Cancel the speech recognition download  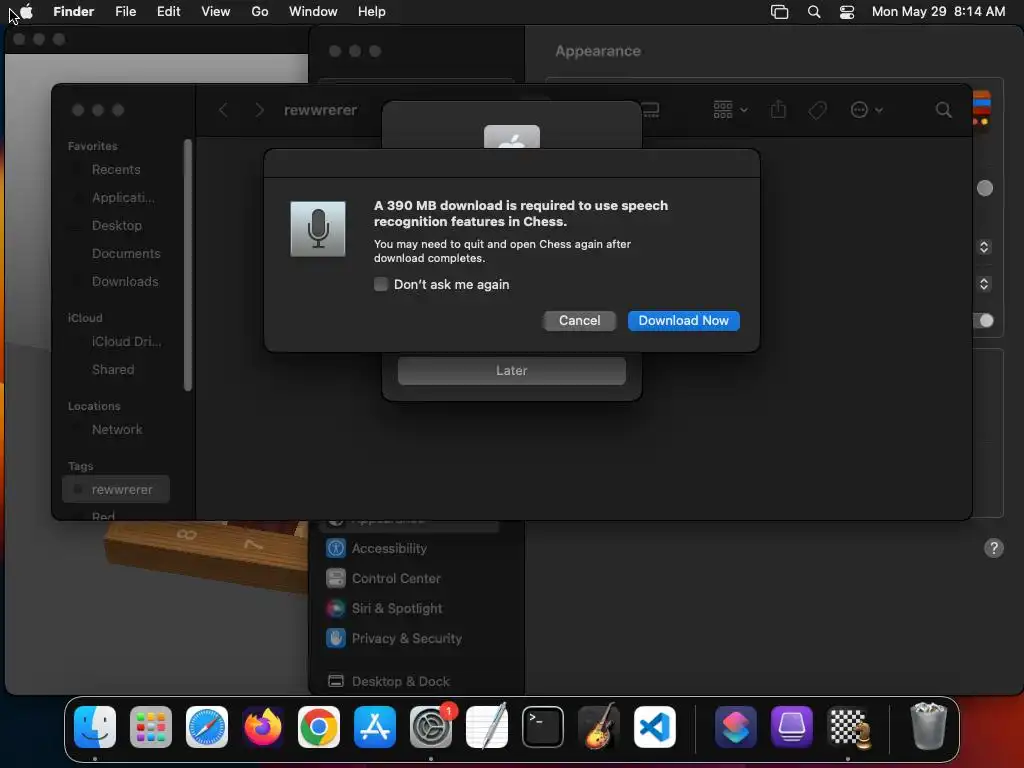click(x=579, y=321)
